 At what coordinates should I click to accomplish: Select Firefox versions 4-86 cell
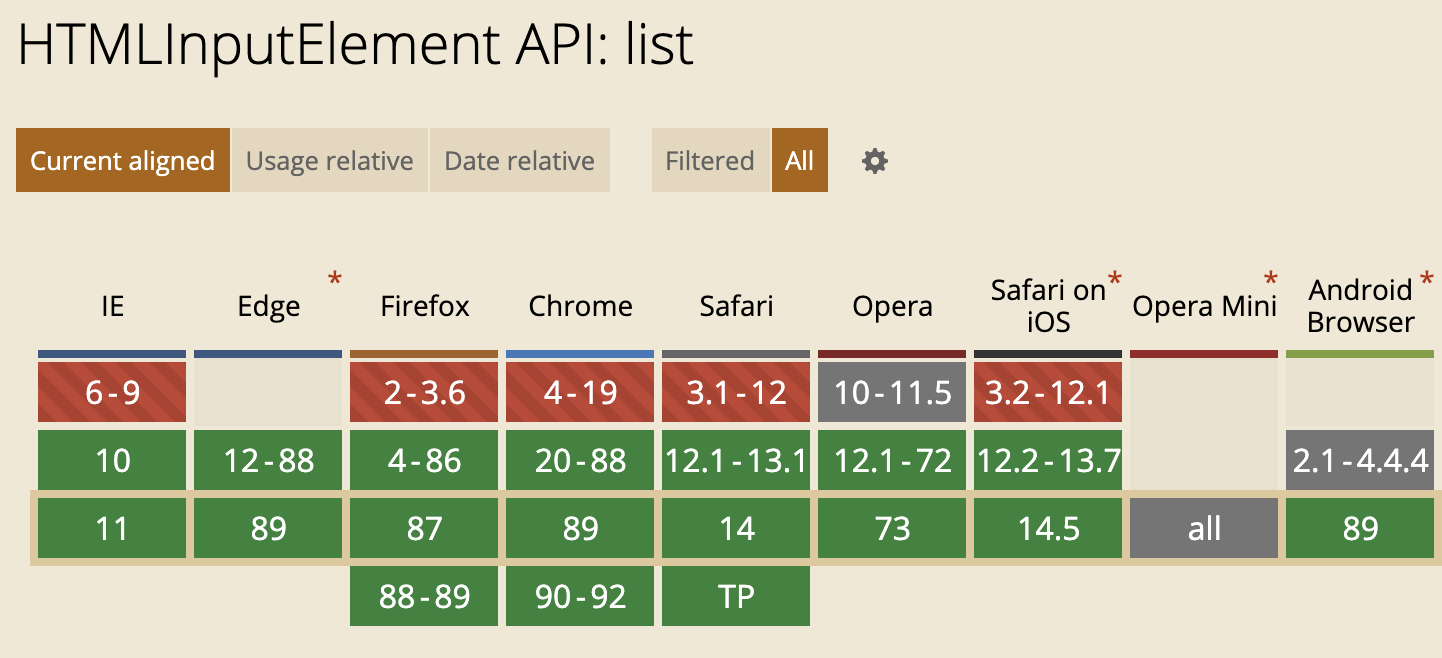(x=424, y=460)
